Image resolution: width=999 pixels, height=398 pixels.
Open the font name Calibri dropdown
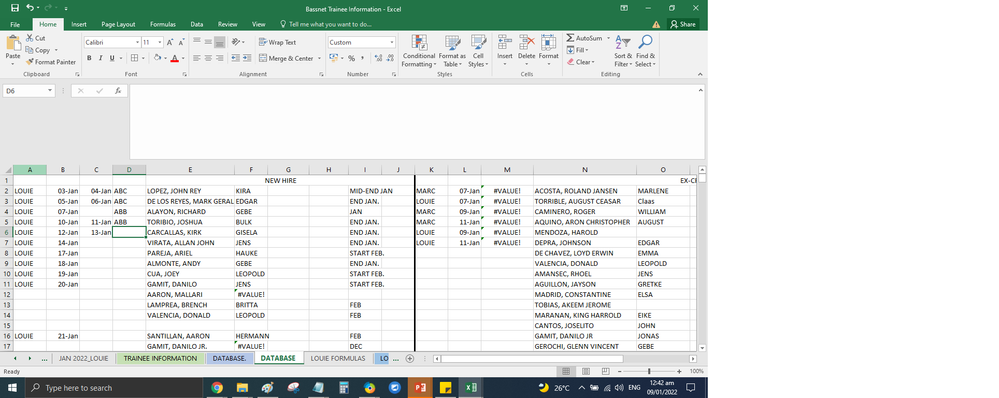click(137, 42)
